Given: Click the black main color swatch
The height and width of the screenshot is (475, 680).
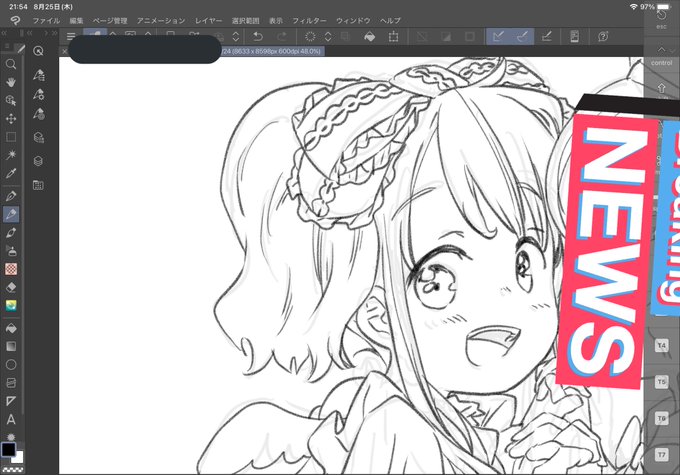Looking at the screenshot, I should 8,449.
